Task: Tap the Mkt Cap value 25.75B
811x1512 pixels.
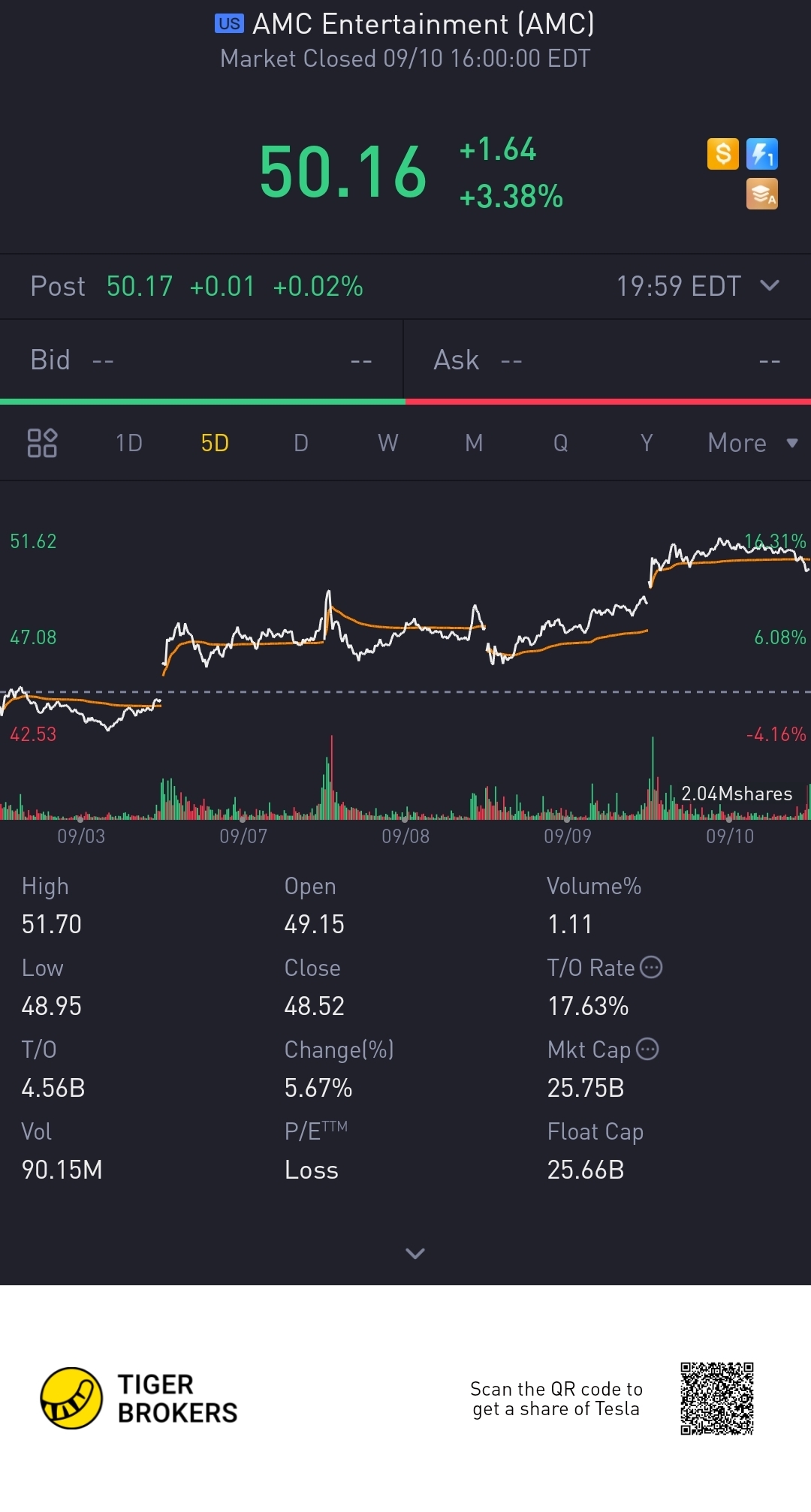Action: tap(586, 1088)
